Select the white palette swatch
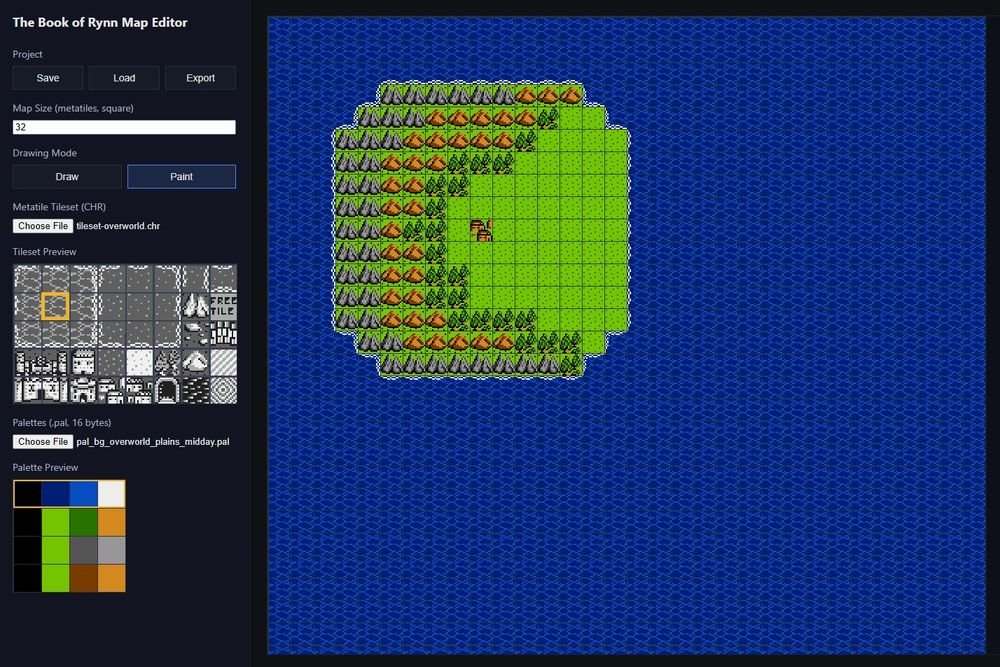This screenshot has width=1000, height=667. point(112,494)
